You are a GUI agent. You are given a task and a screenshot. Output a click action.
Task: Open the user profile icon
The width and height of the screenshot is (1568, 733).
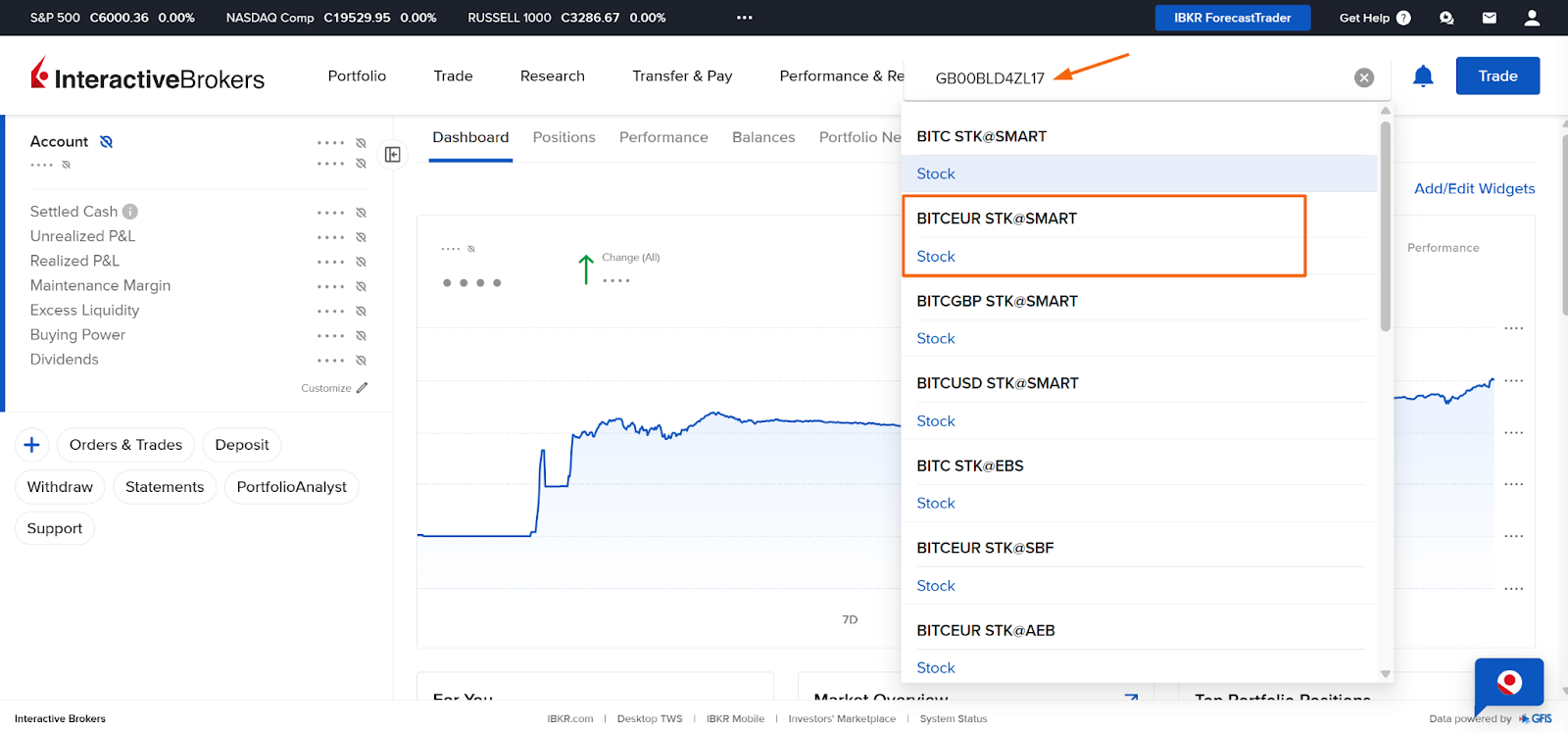pyautogui.click(x=1533, y=18)
